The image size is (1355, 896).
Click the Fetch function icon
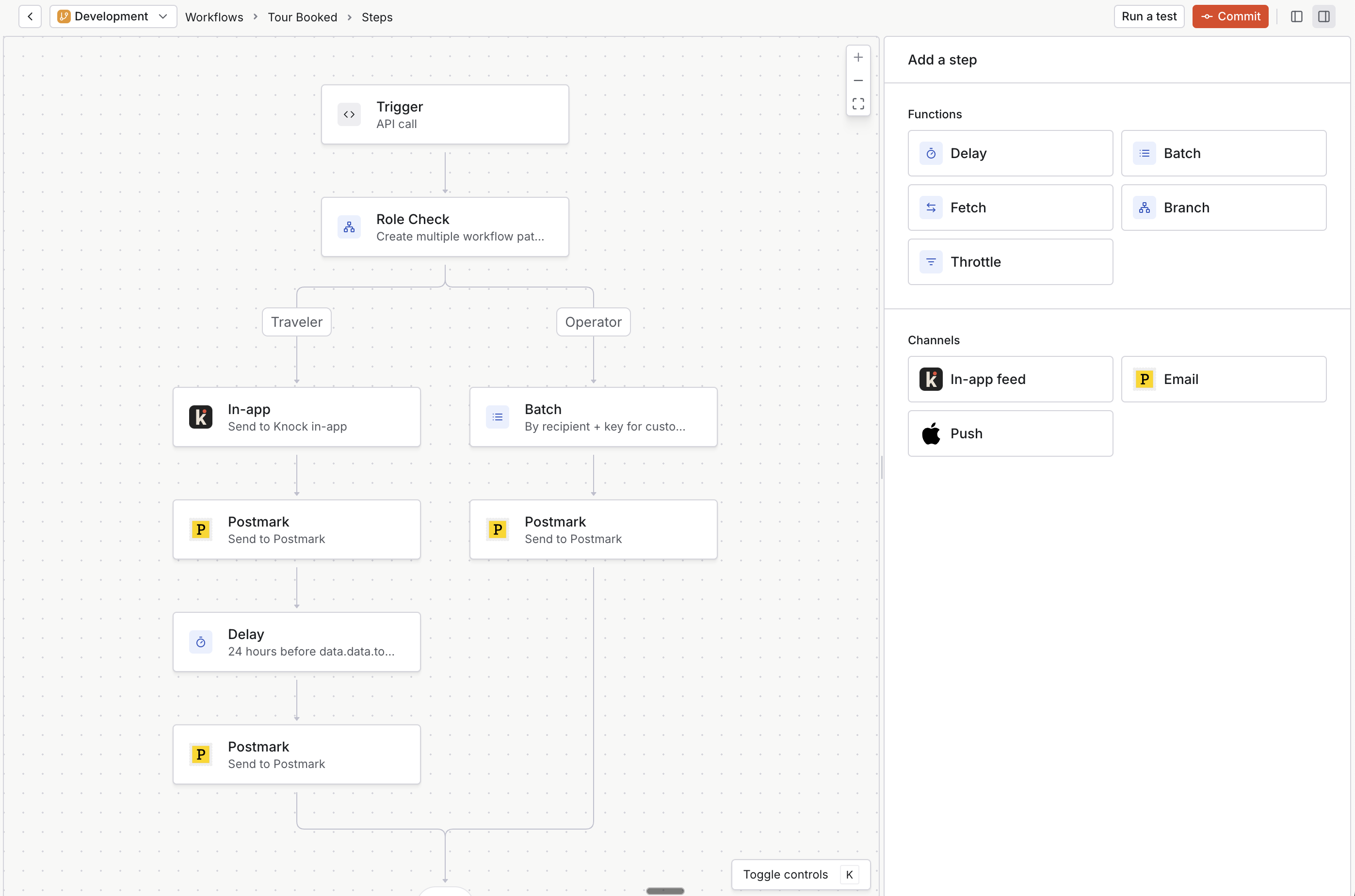(931, 207)
